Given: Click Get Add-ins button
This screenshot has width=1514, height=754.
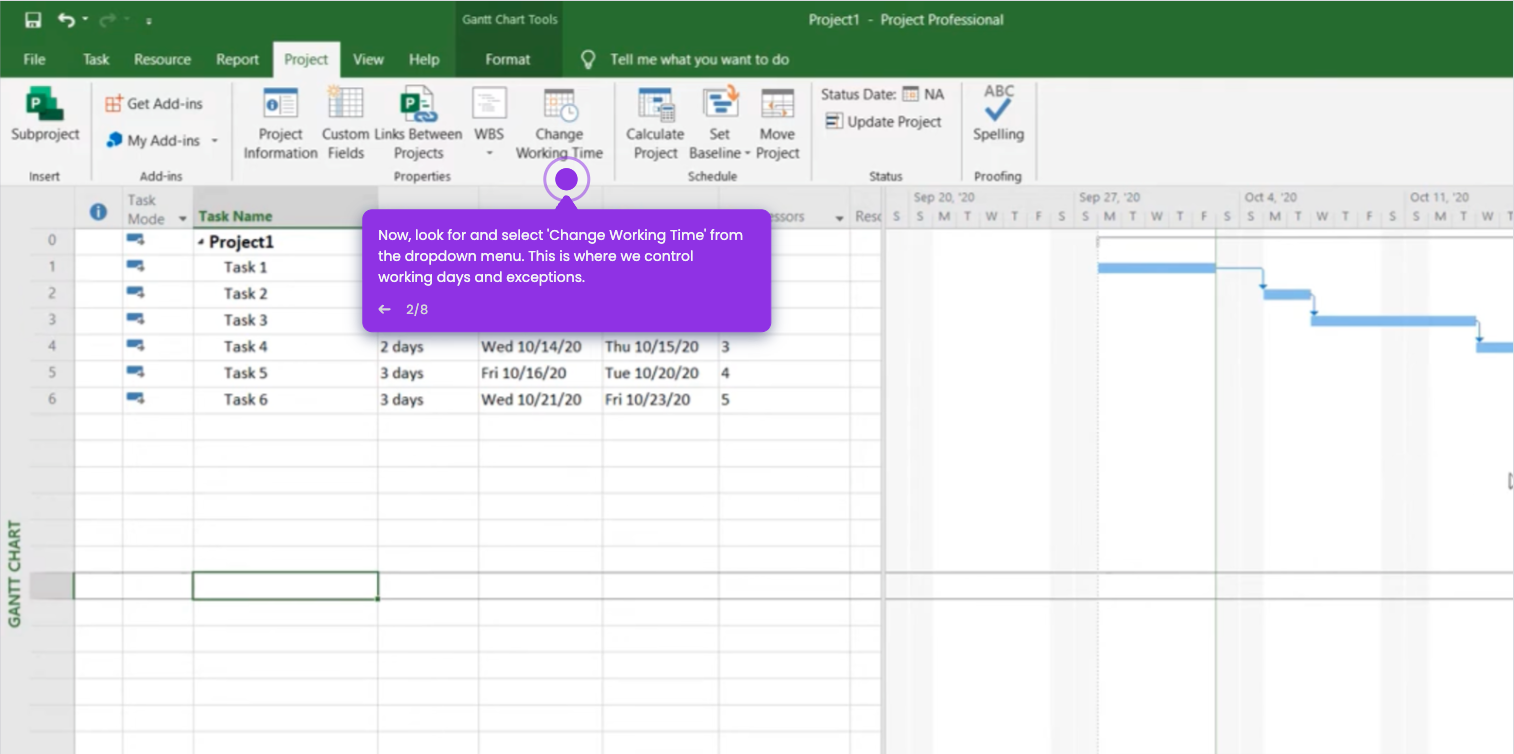Looking at the screenshot, I should 154,104.
